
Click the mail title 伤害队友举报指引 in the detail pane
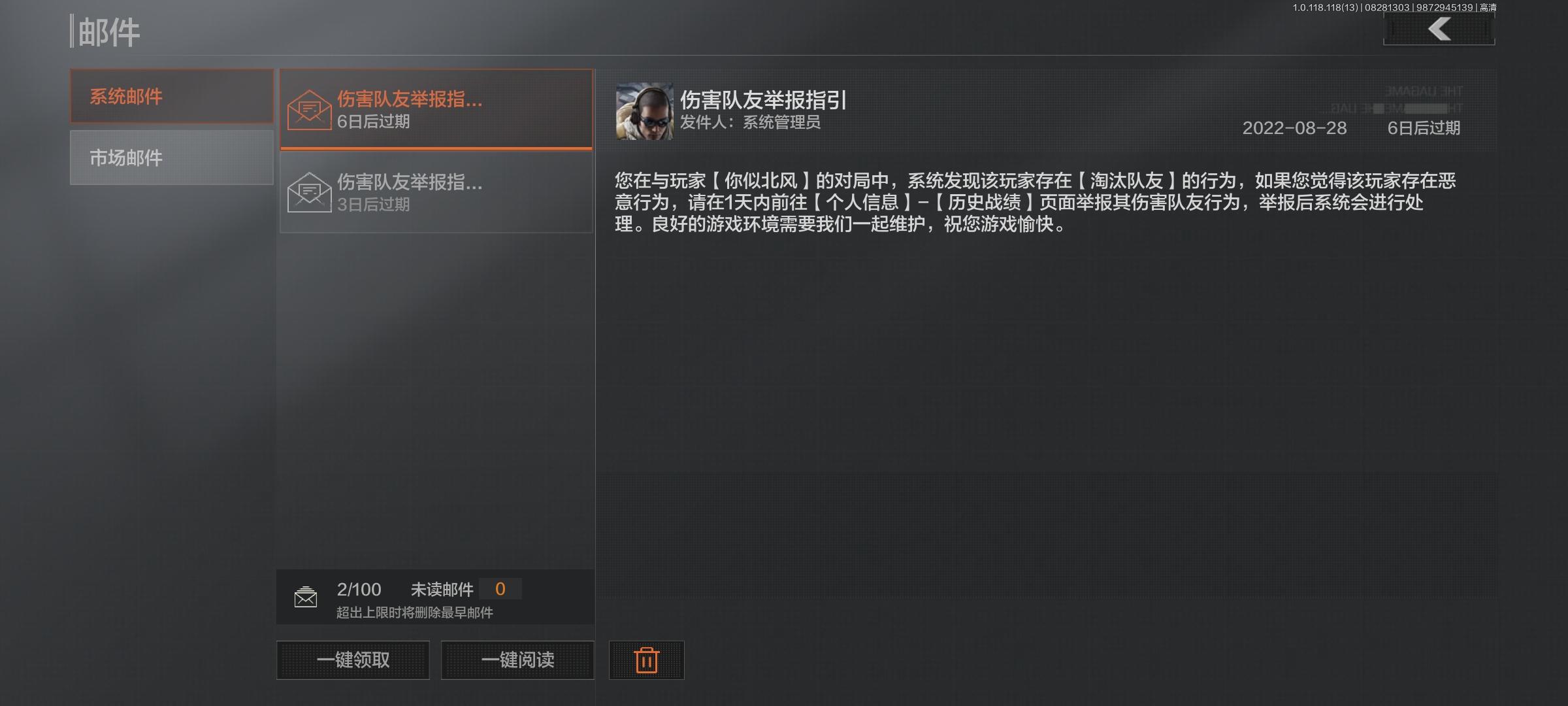tap(763, 100)
